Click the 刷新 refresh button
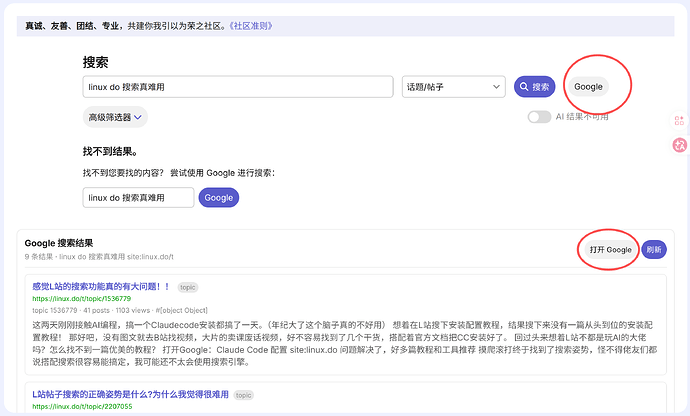Screen dimensions: 690x416 [654, 250]
